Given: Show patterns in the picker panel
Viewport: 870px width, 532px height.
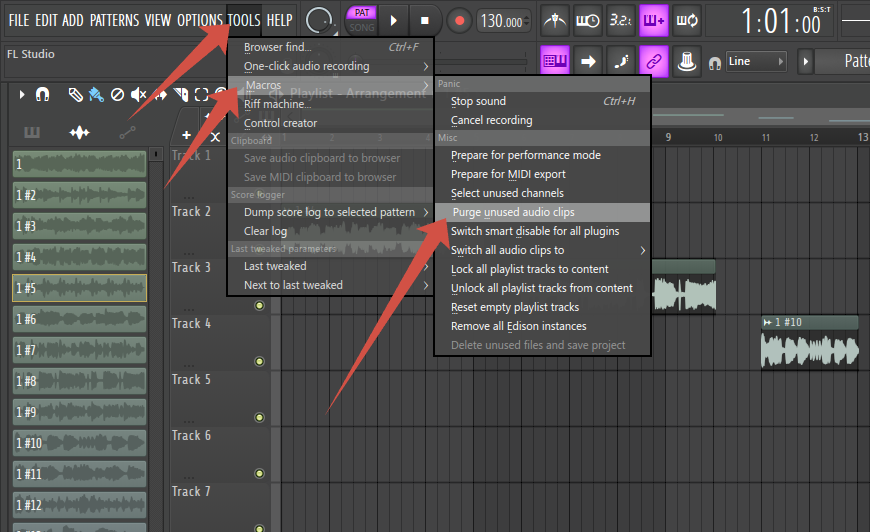Looking at the screenshot, I should click(32, 133).
